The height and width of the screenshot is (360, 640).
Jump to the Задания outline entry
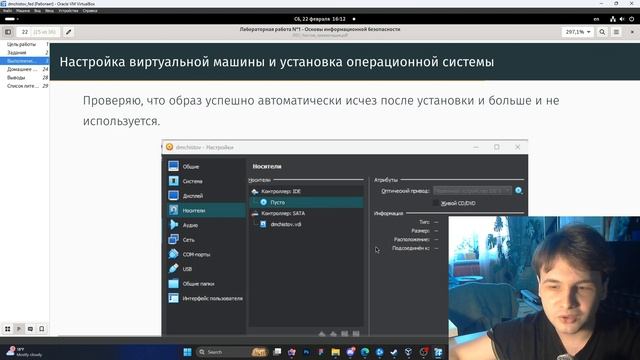[x=24, y=53]
